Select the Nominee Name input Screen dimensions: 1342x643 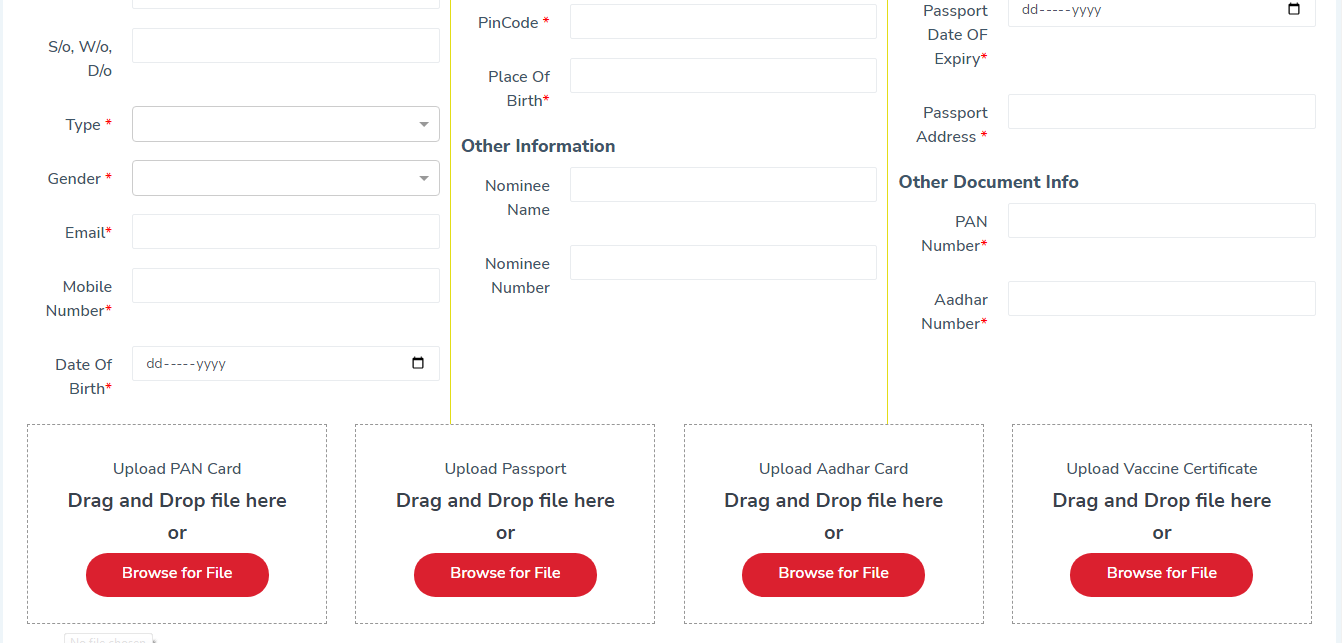[723, 184]
